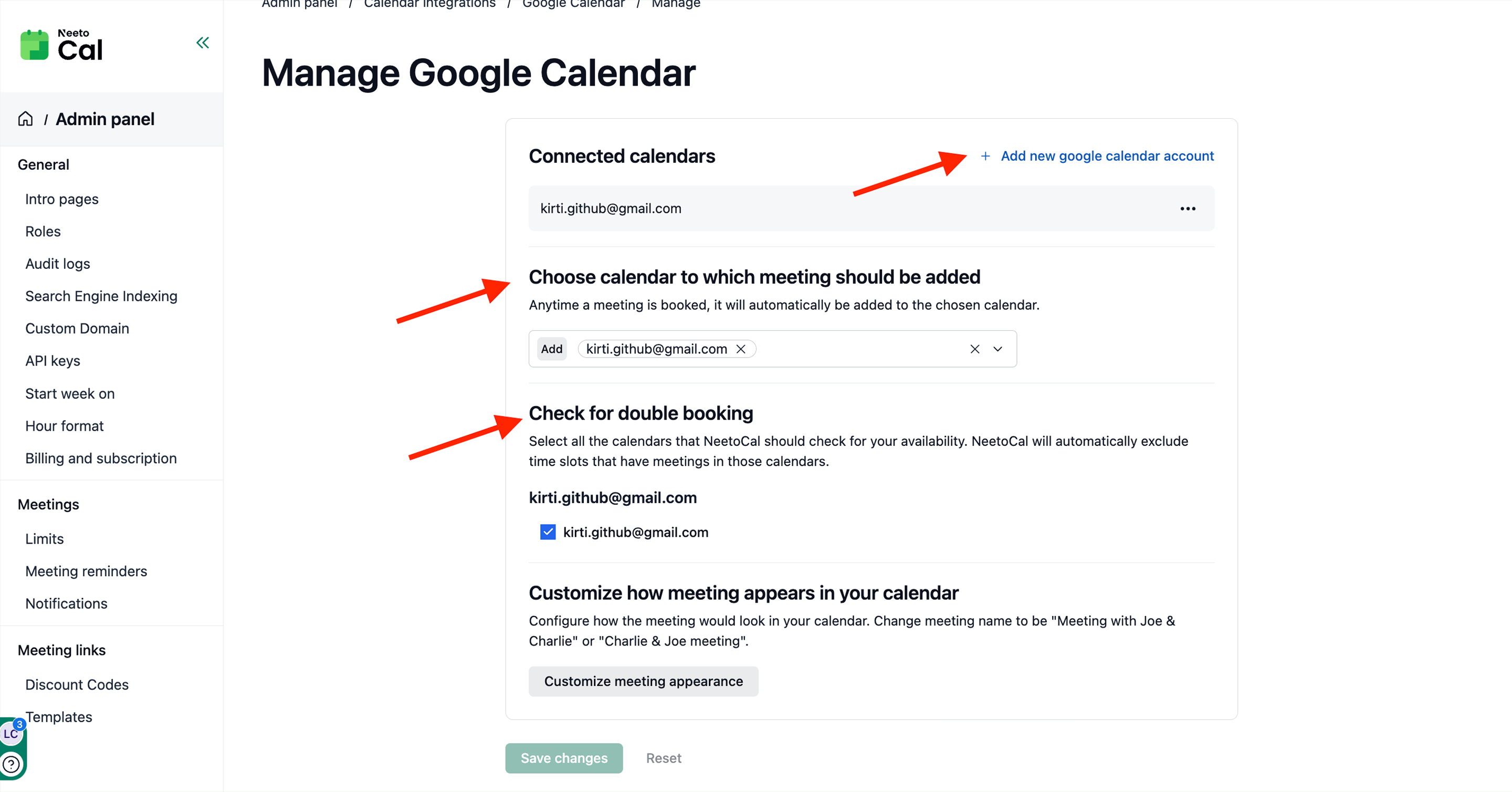
Task: Open Meeting reminders settings
Action: point(86,571)
